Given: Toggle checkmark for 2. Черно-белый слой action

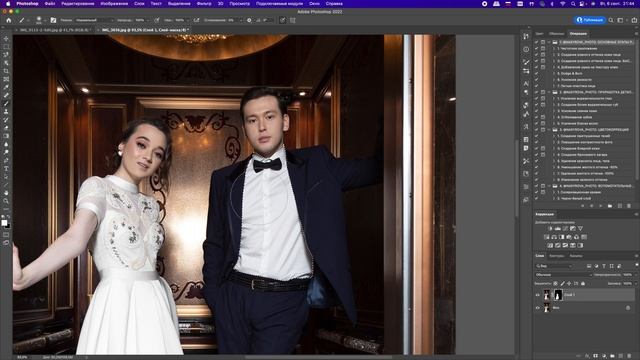Looking at the screenshot, I should point(536,198).
